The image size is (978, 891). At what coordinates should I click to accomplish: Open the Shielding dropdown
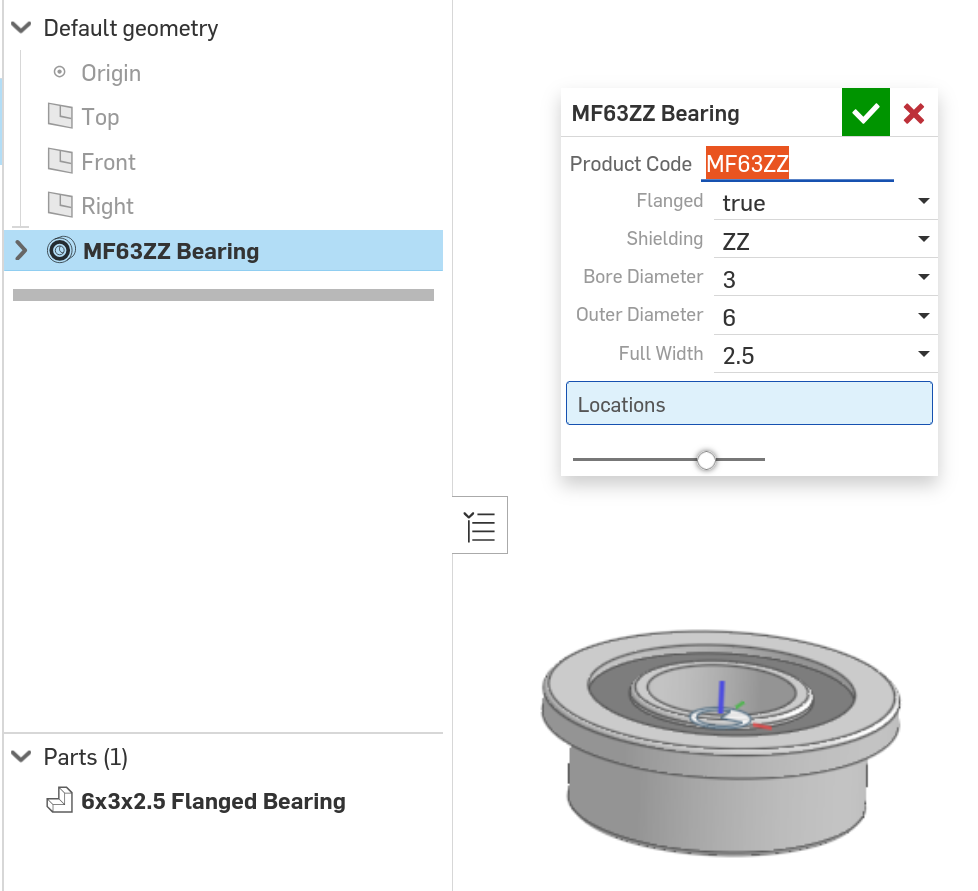point(825,240)
